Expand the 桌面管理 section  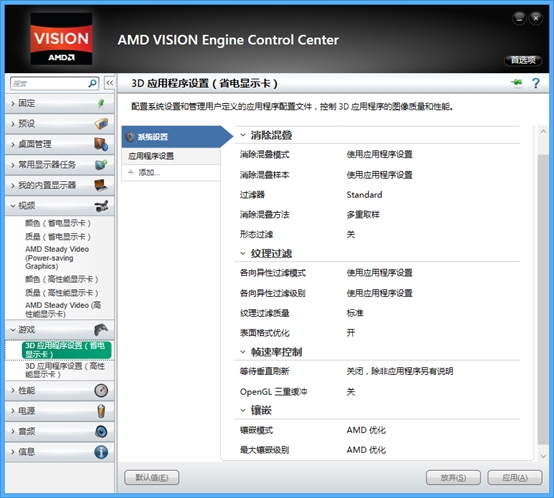click(13, 144)
